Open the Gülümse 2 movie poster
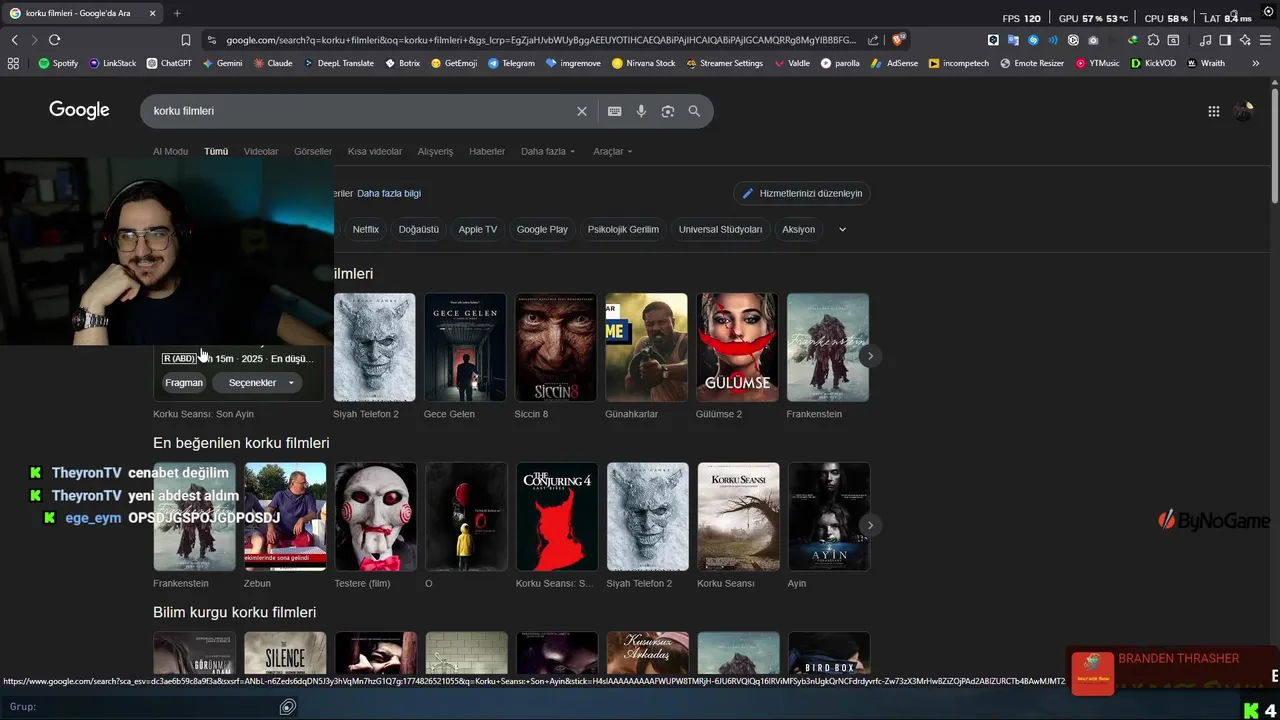This screenshot has width=1280, height=720. [737, 347]
